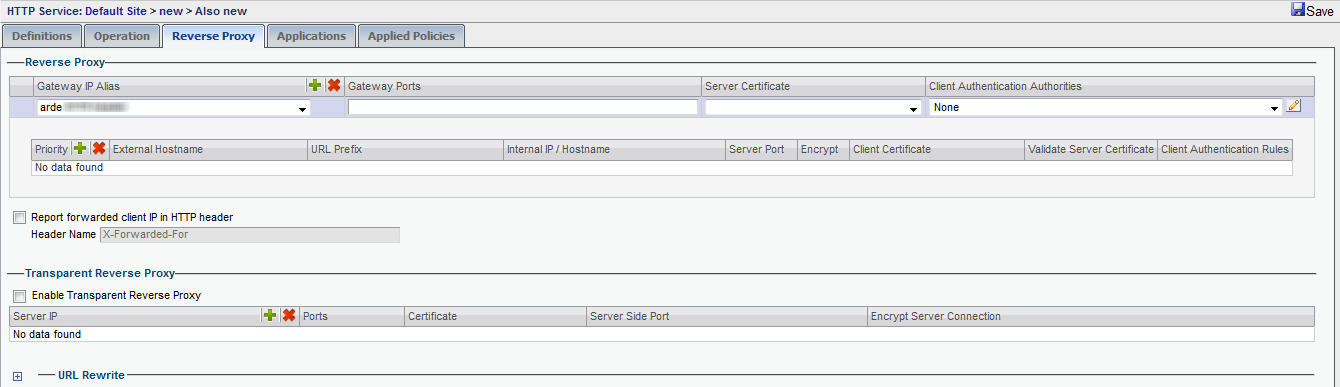1340x387 pixels.
Task: Switch to the Definitions tab
Action: click(42, 36)
